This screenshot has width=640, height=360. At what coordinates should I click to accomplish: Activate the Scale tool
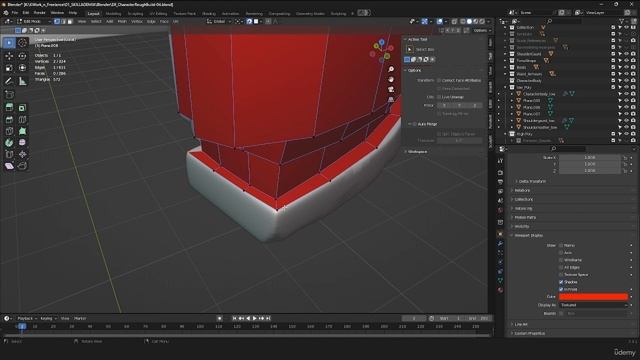tap(9, 68)
